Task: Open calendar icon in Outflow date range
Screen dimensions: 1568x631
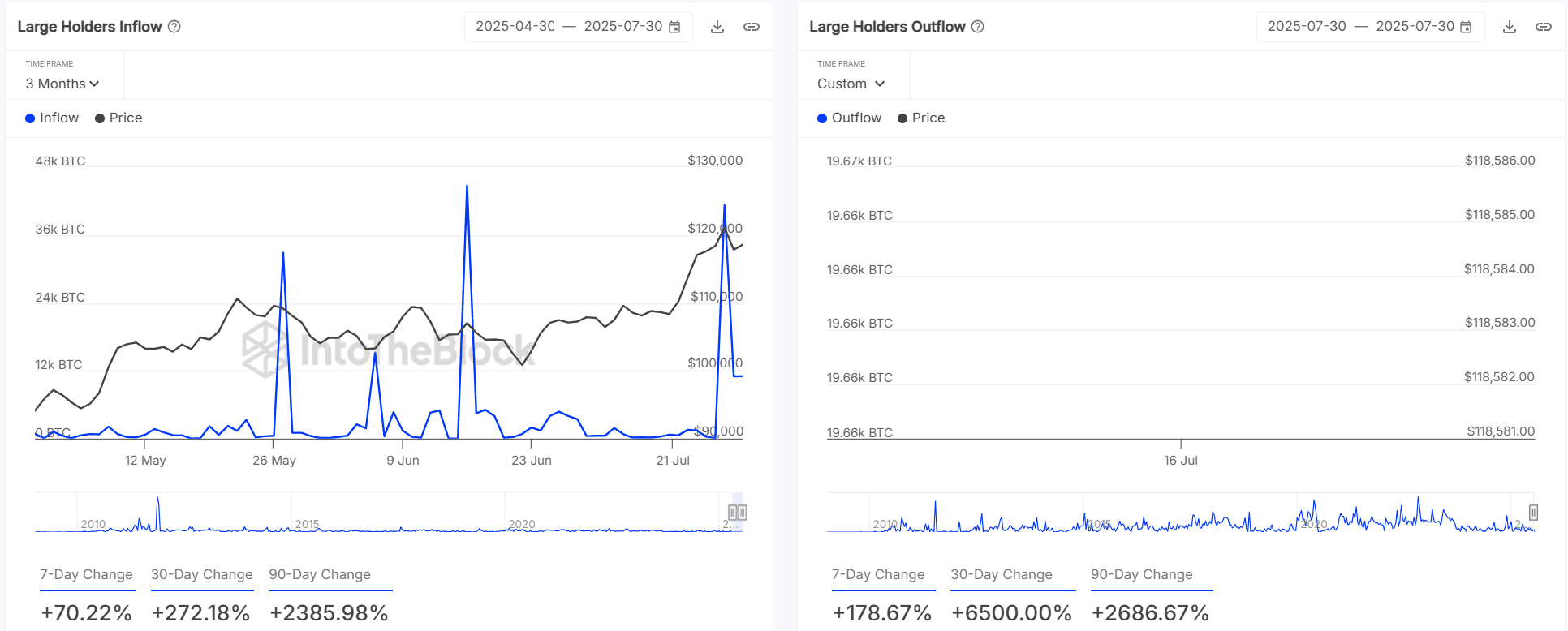Action: 1466,27
